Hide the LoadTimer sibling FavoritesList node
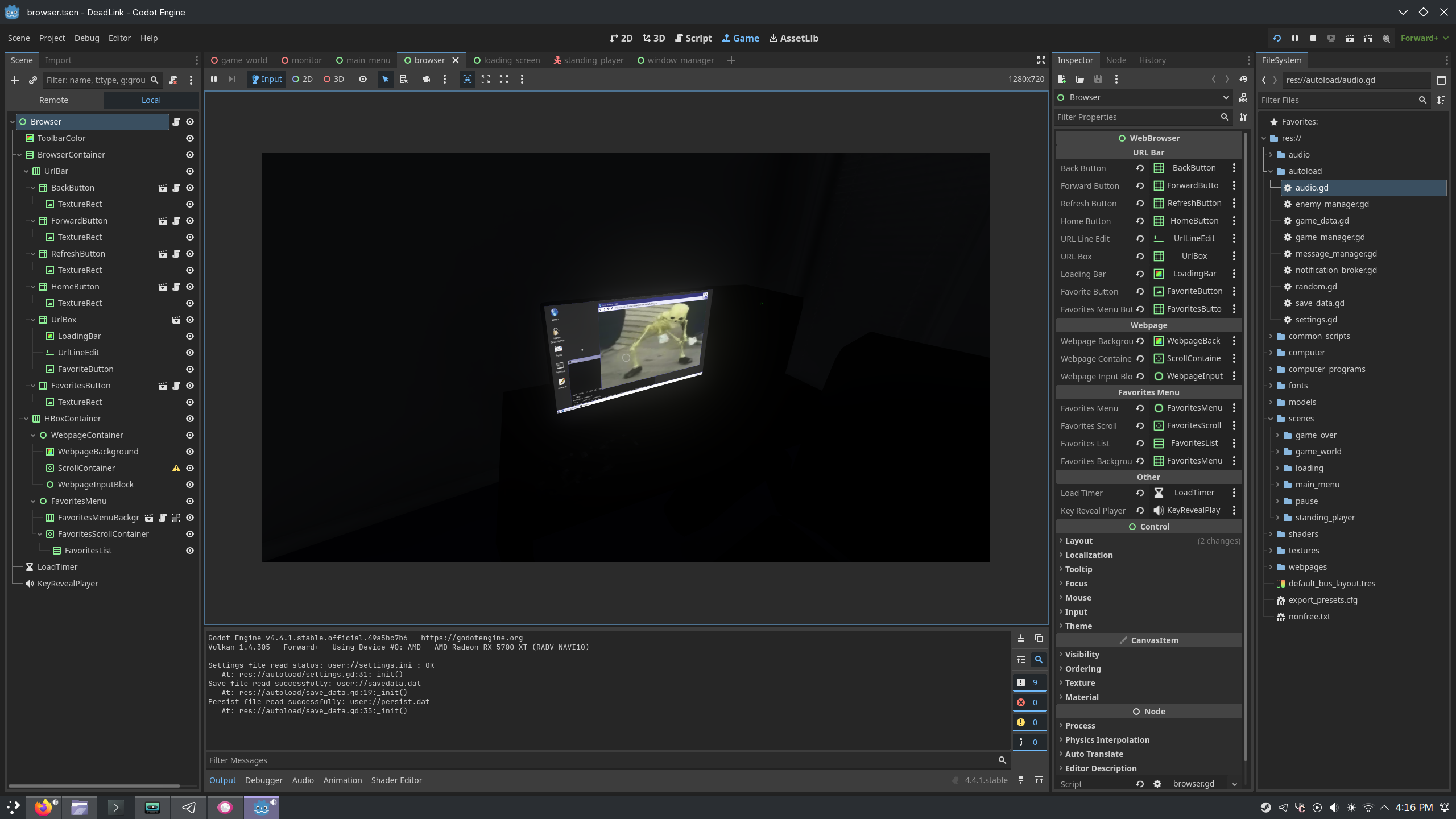1456x819 pixels. (x=190, y=551)
